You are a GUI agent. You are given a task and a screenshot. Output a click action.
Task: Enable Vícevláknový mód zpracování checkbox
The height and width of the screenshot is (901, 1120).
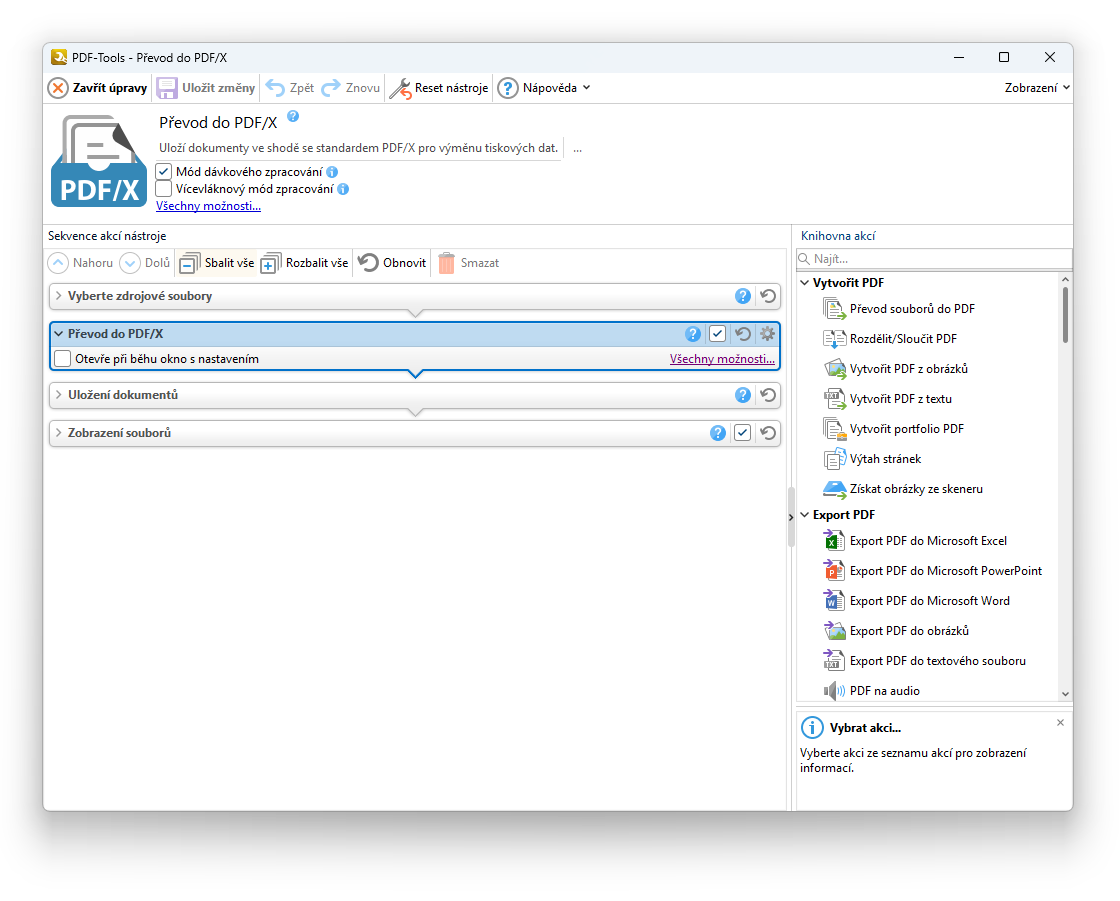(x=164, y=189)
